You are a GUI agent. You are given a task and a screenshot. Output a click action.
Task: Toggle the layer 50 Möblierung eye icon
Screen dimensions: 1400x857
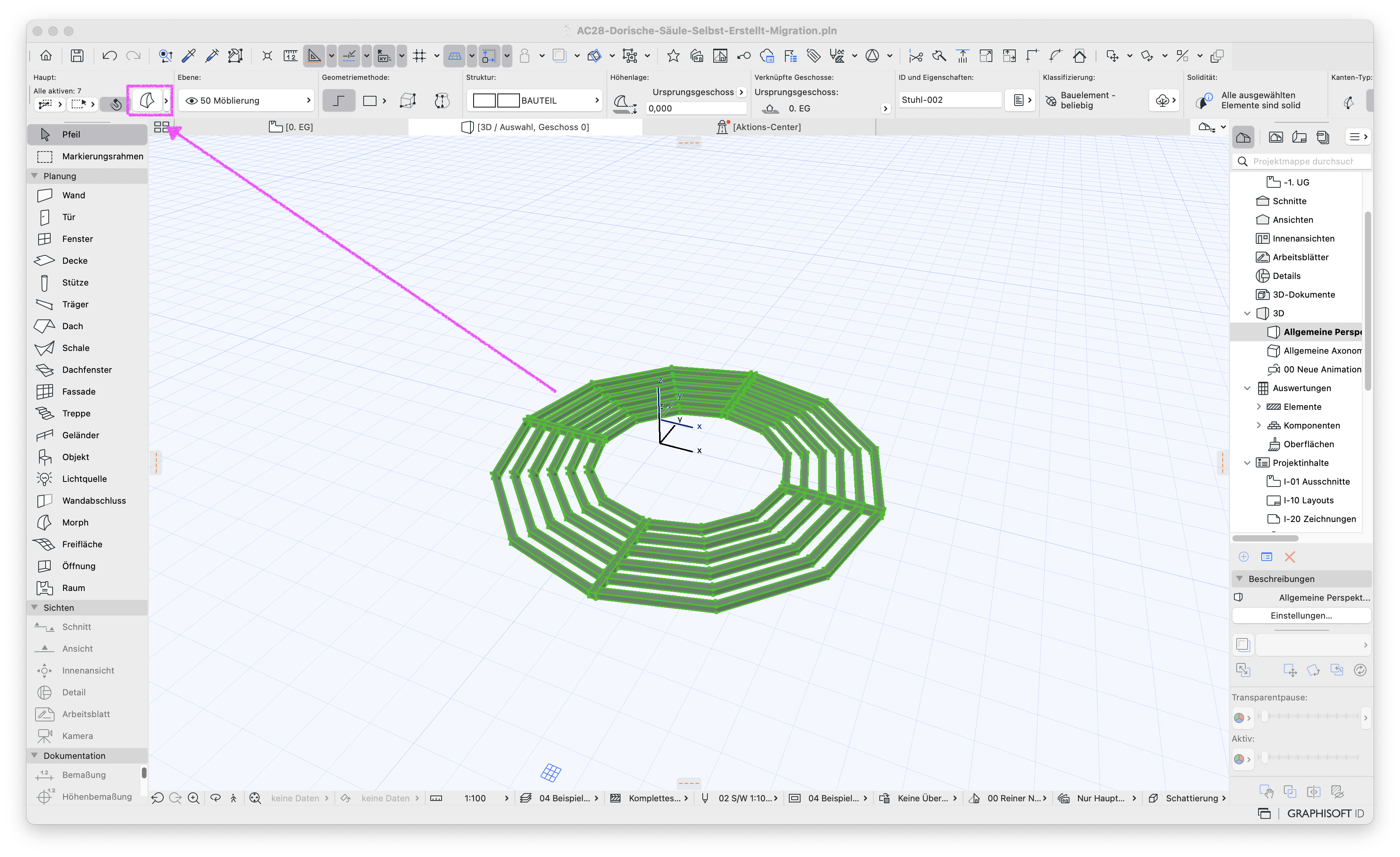point(191,101)
